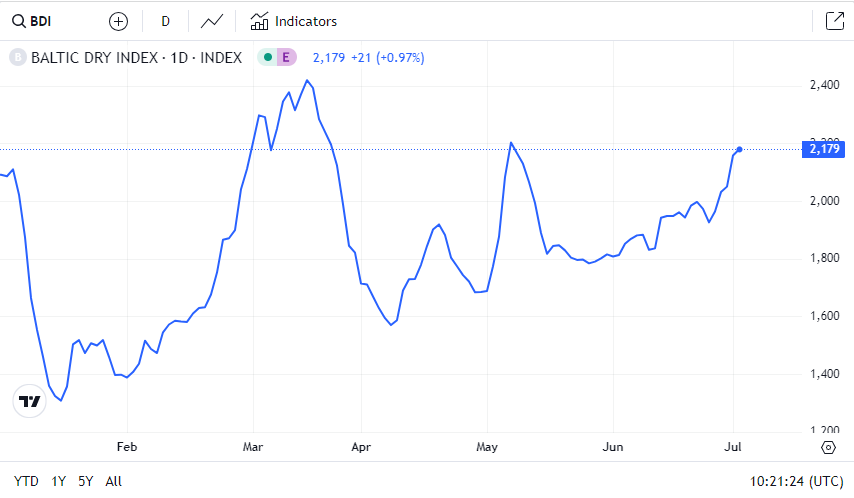Click the green market status dot
This screenshot has width=854, height=498.
[268, 57]
